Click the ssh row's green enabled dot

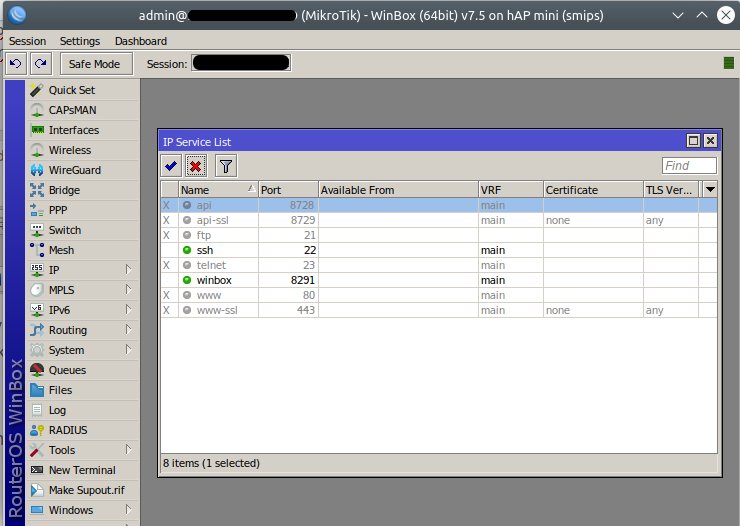click(187, 250)
